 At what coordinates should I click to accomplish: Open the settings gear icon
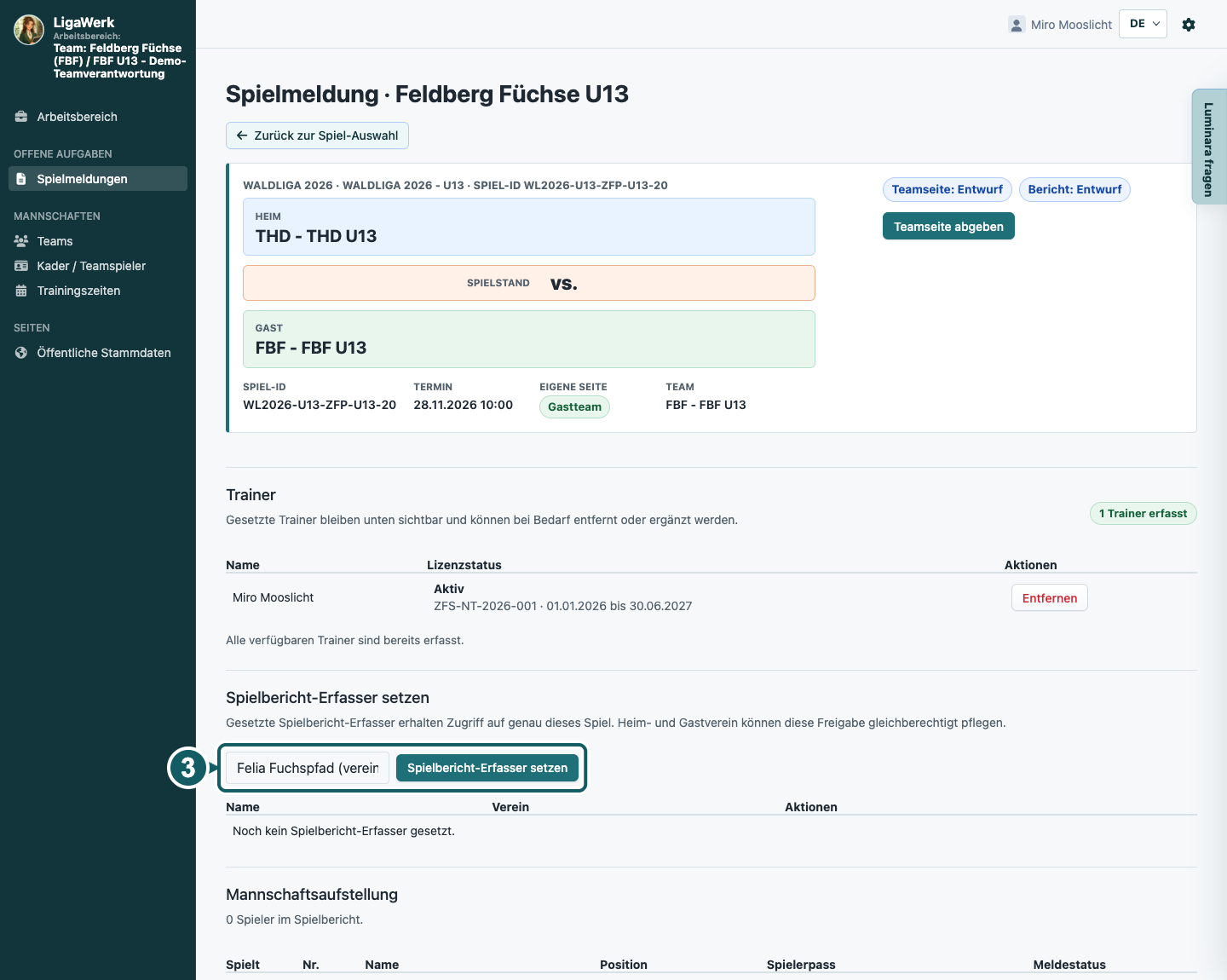click(1189, 25)
